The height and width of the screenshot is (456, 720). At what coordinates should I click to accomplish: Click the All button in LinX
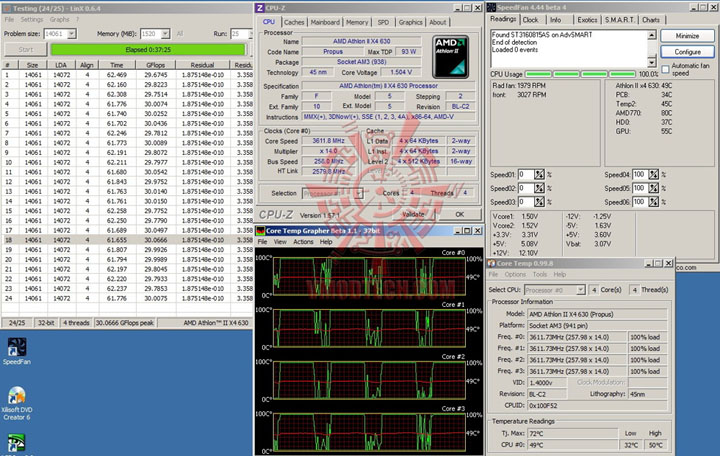[x=180, y=34]
